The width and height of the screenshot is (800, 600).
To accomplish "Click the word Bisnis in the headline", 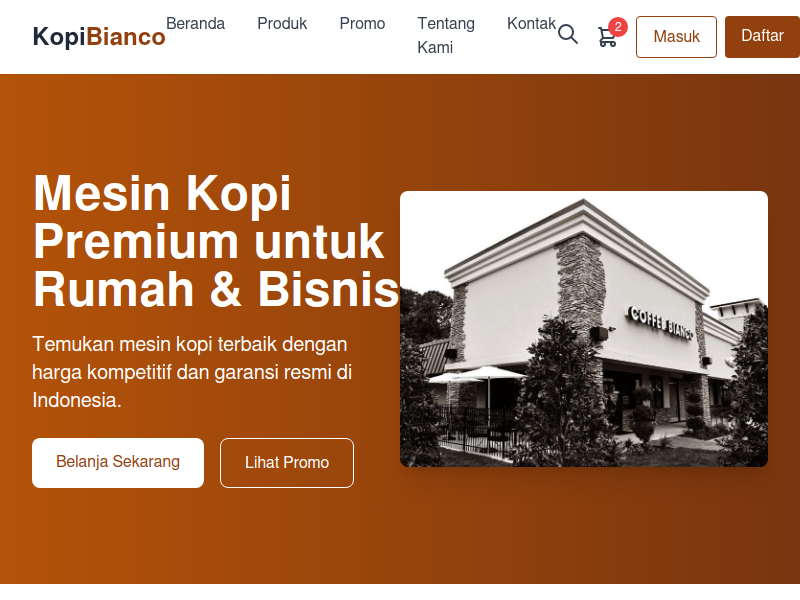I will point(328,289).
